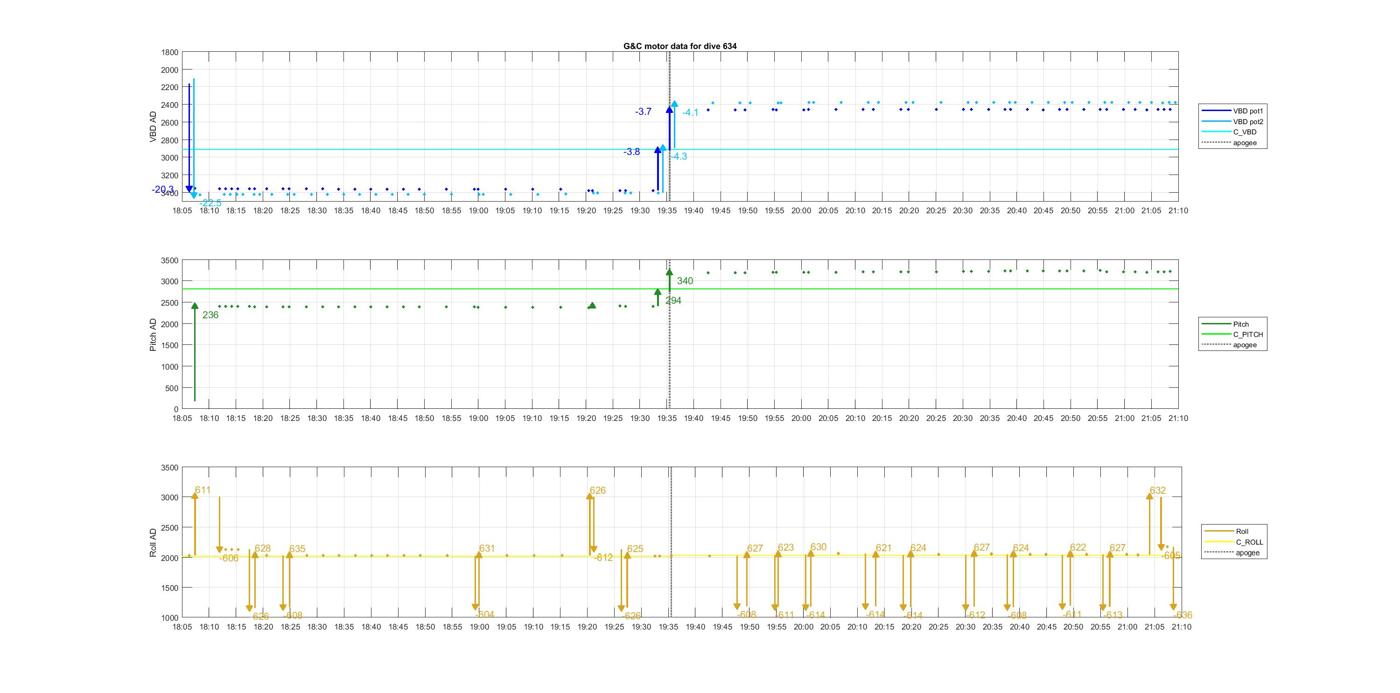Select the VBD pot1 legend entry

coord(1233,111)
